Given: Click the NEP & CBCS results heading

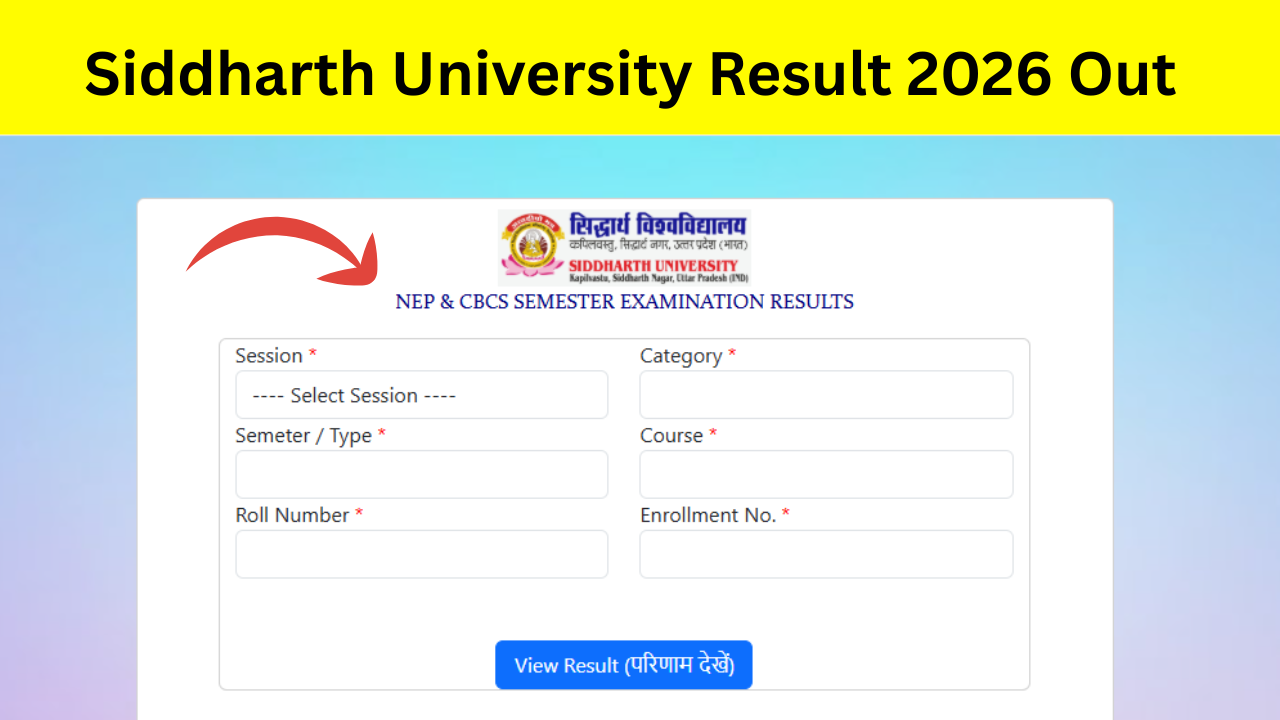Looking at the screenshot, I should click(623, 301).
